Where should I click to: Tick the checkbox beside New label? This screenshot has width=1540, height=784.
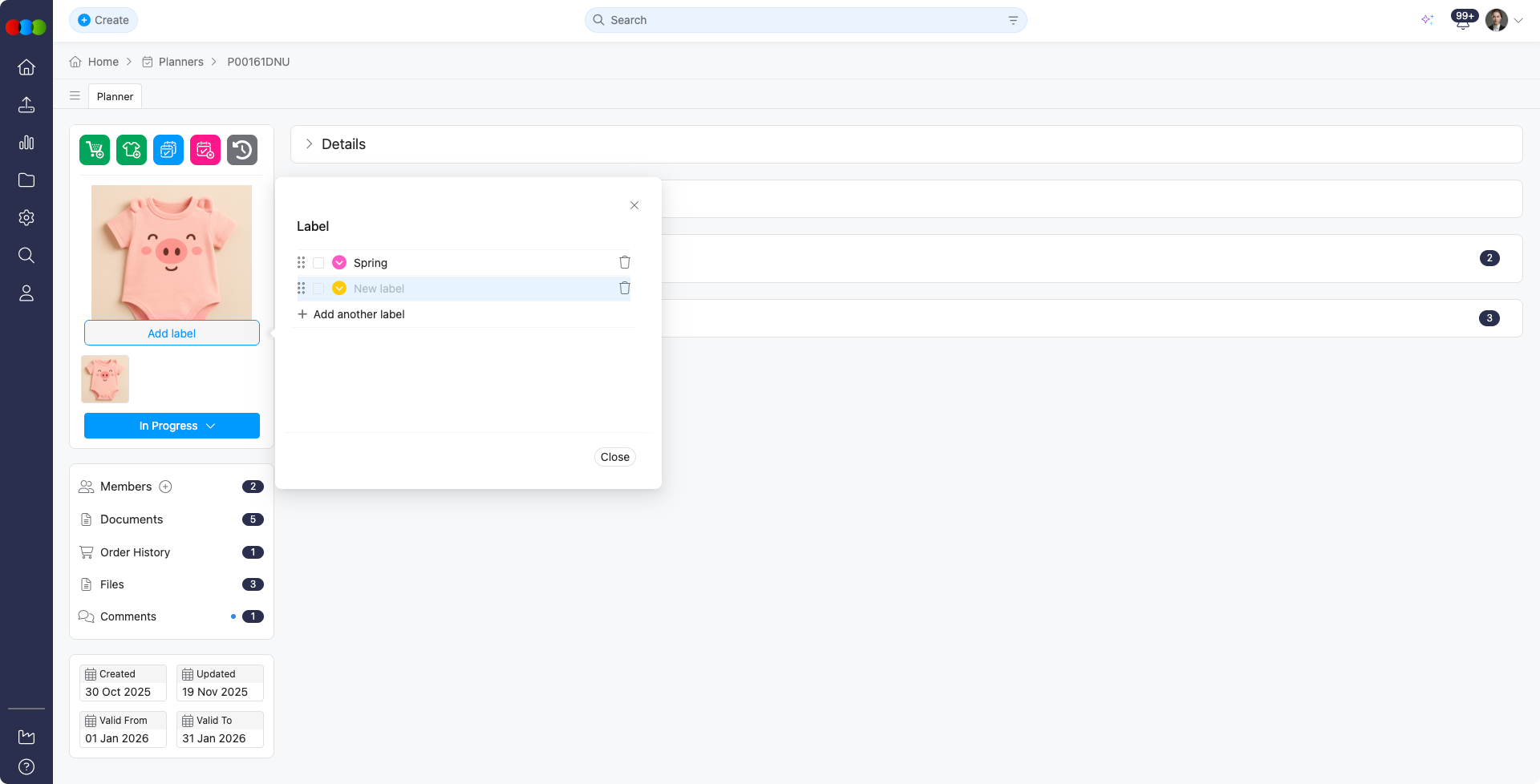click(x=318, y=289)
